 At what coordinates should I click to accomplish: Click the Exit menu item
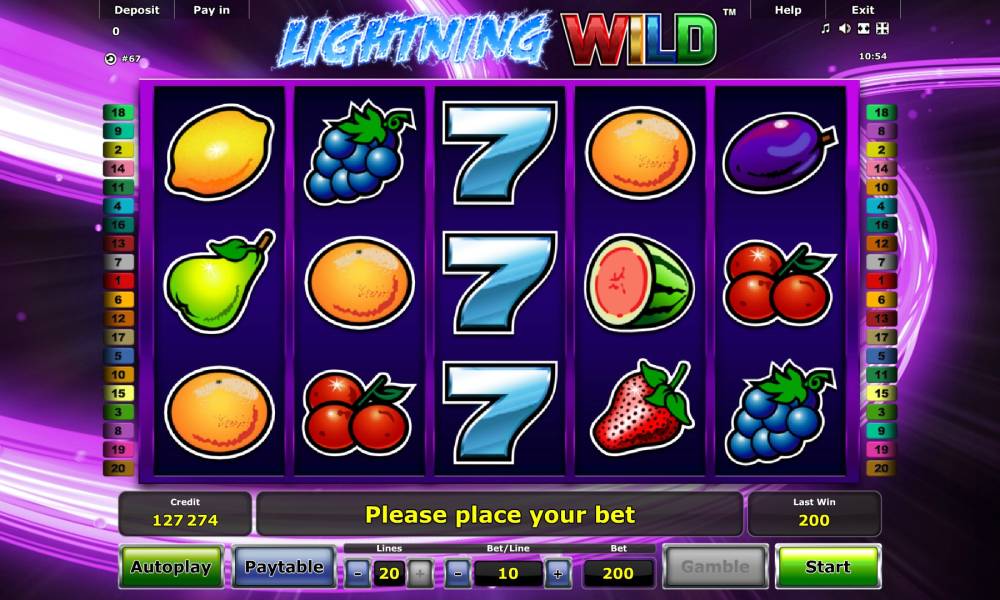coord(863,10)
